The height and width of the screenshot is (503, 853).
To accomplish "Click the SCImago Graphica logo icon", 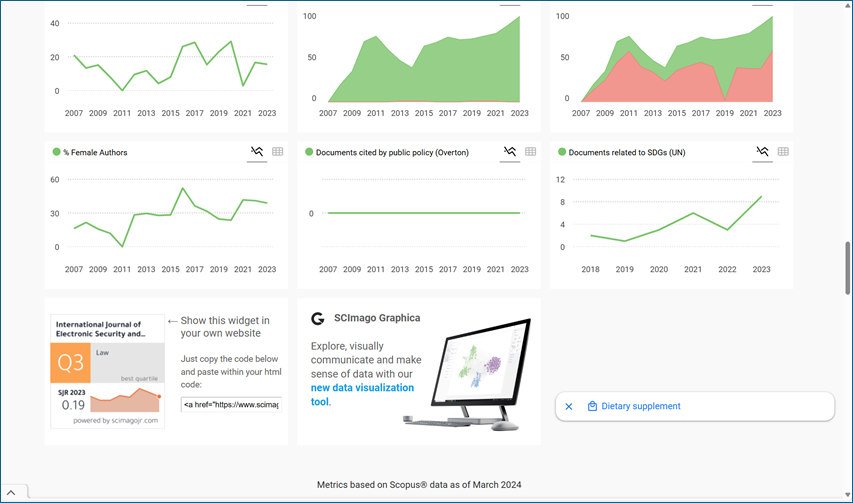I will [318, 318].
